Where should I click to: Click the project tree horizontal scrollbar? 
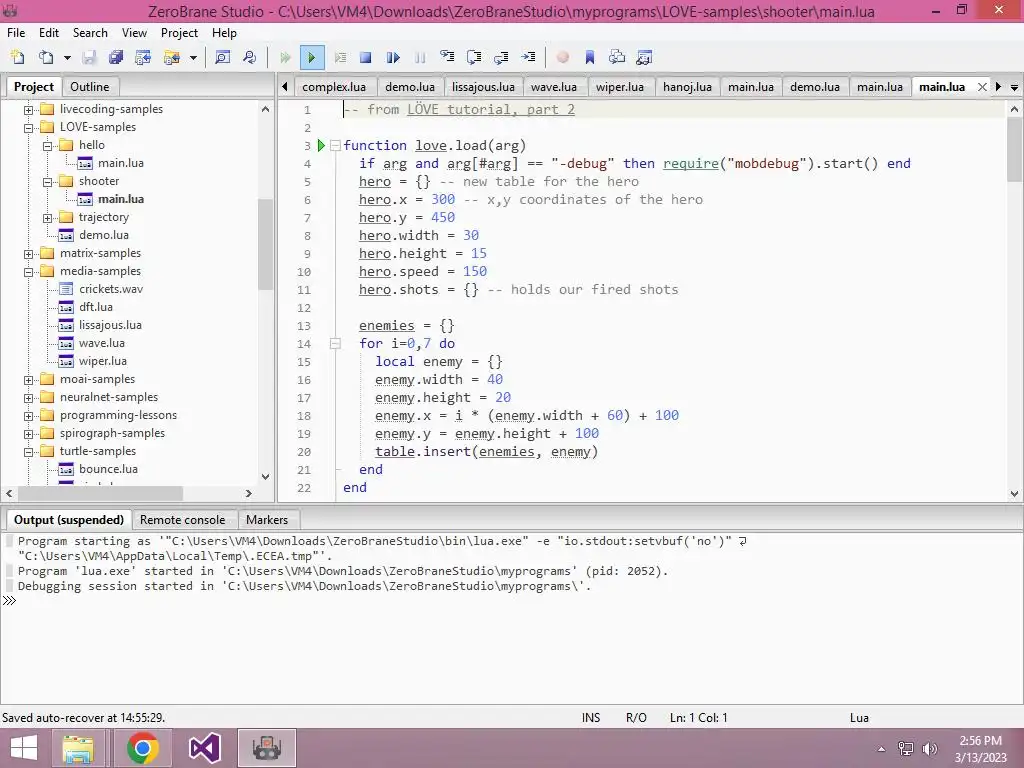[x=129, y=494]
